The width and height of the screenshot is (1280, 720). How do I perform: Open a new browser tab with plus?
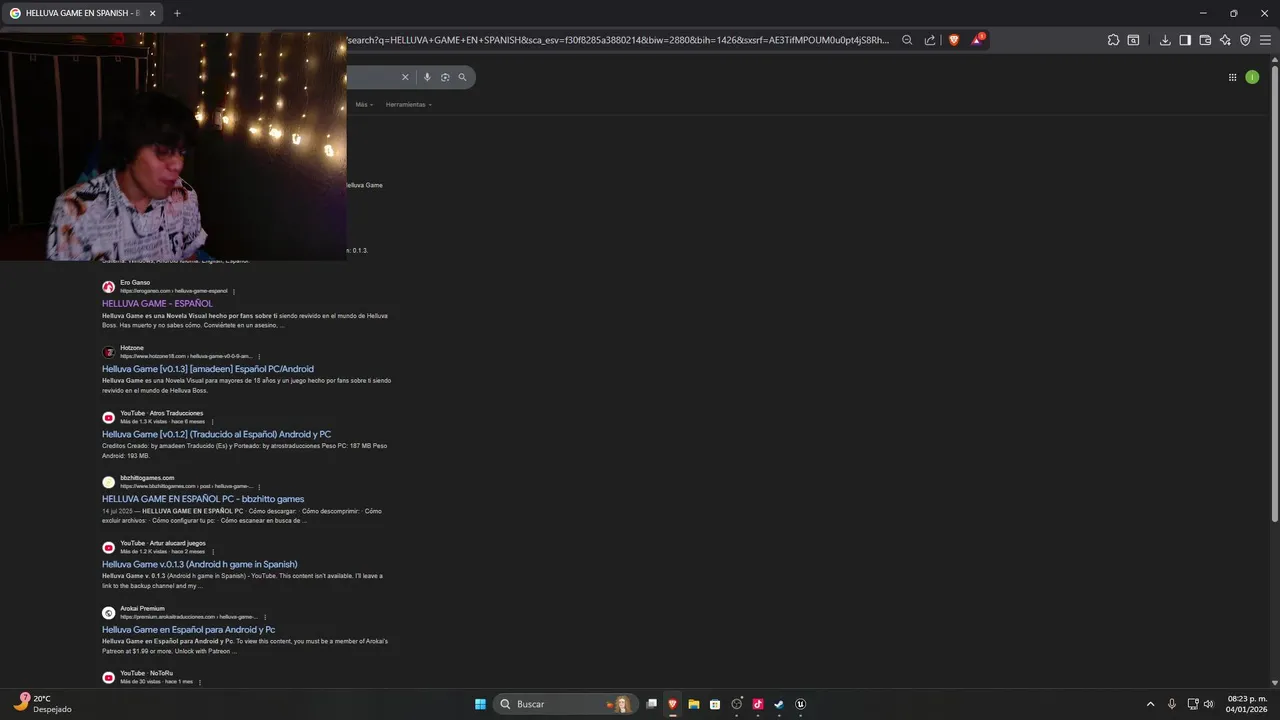tap(177, 13)
